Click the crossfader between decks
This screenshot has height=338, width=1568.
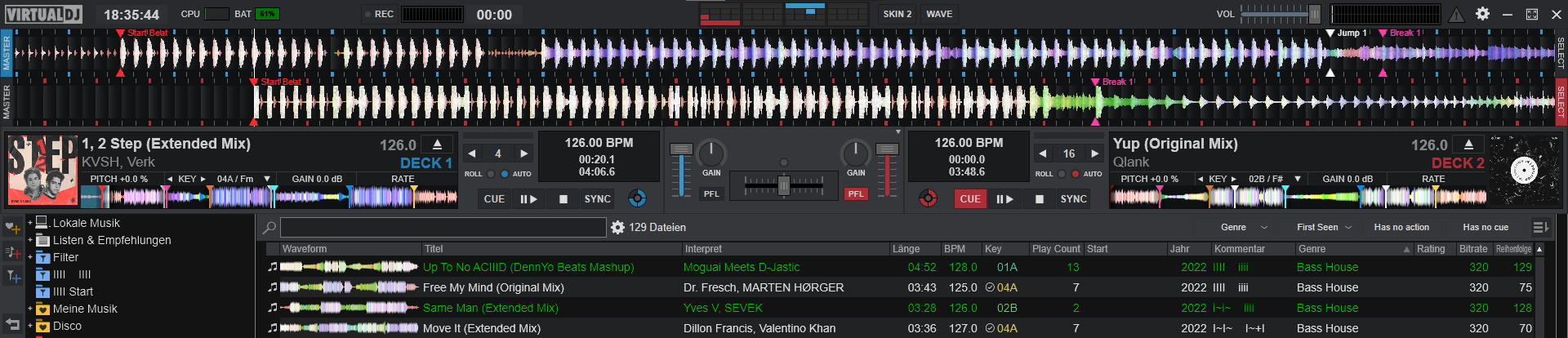click(x=783, y=186)
